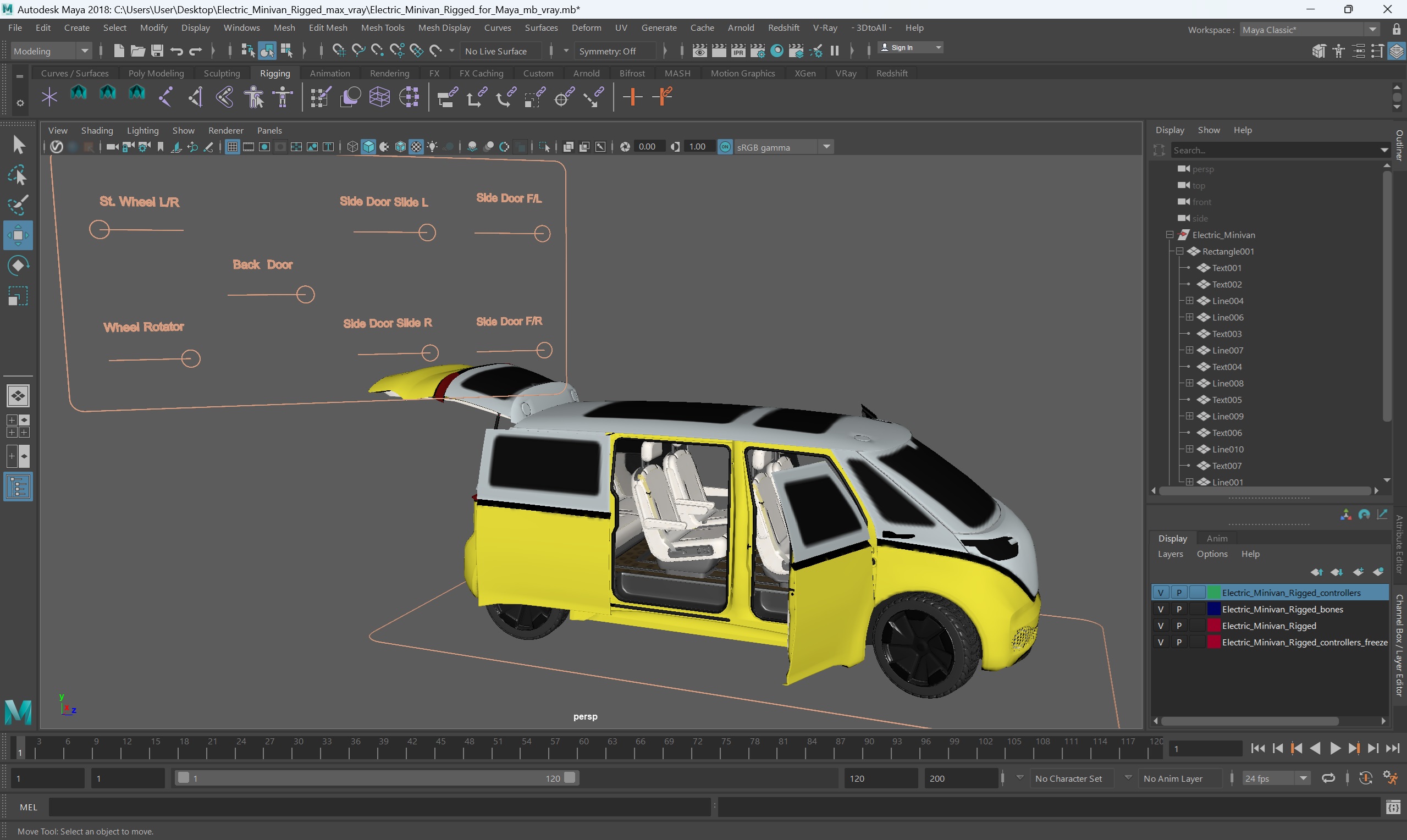Click the pause Viewport 2.0 icon
Viewport: 1407px width, 840px height.
pyautogui.click(x=834, y=51)
